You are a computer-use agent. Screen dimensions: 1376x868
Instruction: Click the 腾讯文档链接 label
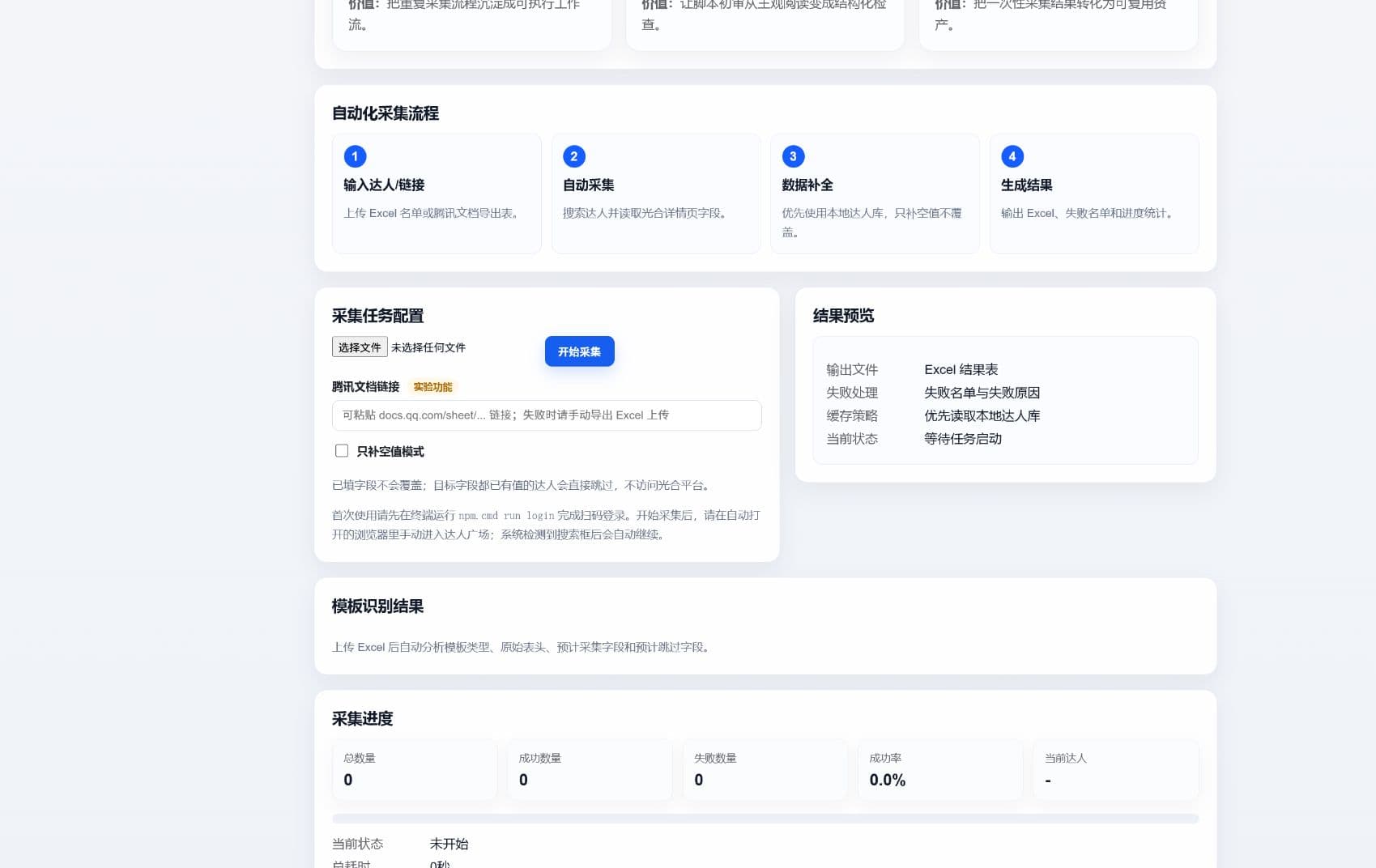point(366,387)
